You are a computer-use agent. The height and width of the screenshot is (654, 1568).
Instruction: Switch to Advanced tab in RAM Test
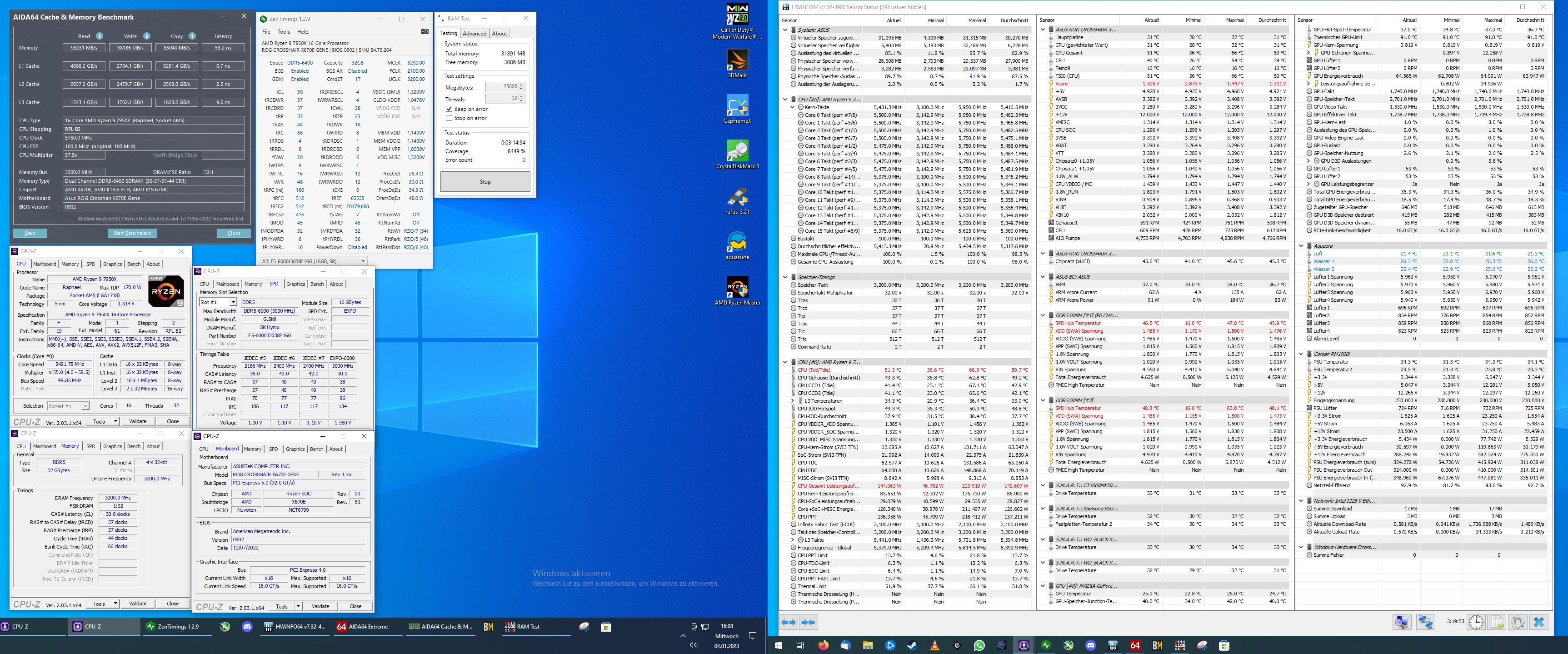click(x=474, y=34)
